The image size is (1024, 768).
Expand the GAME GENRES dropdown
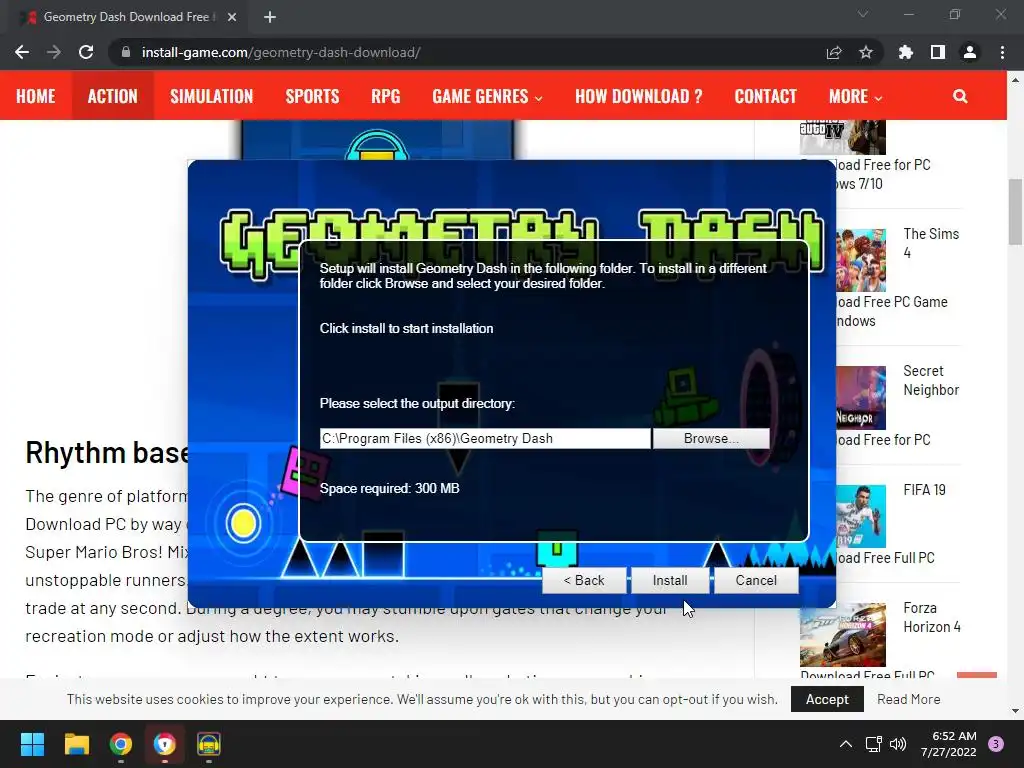(x=487, y=96)
